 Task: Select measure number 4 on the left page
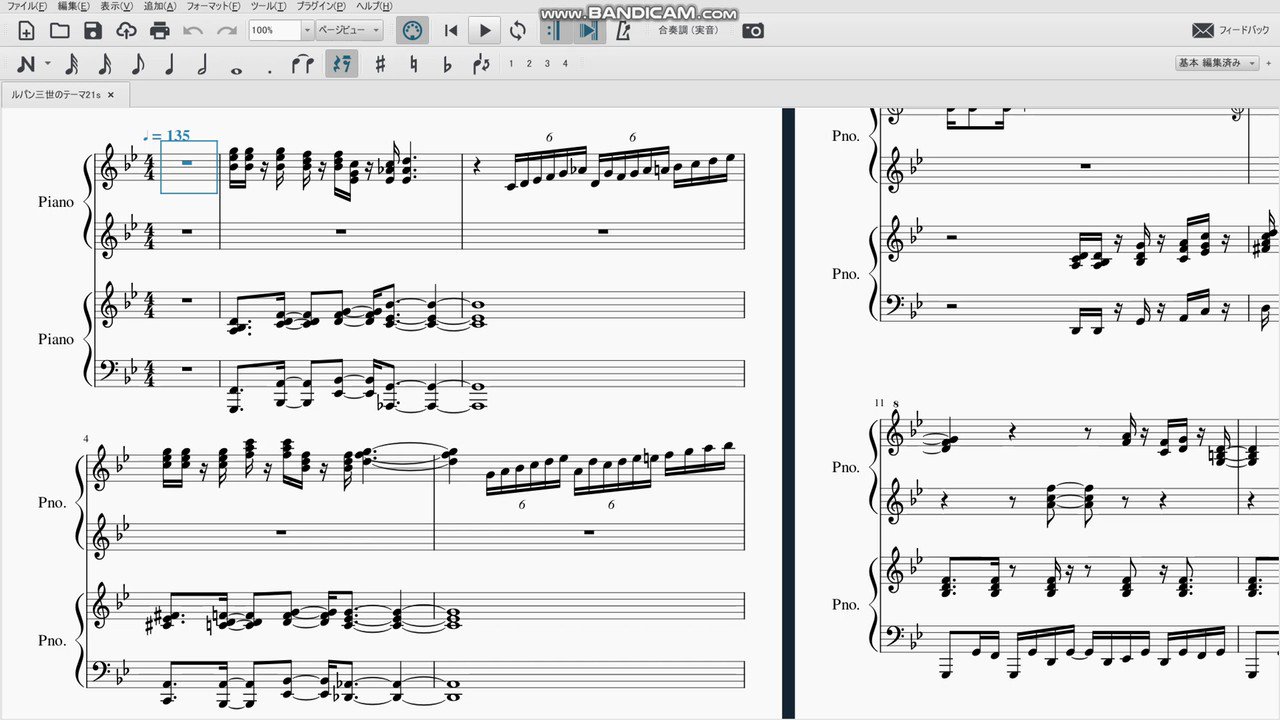coord(86,439)
